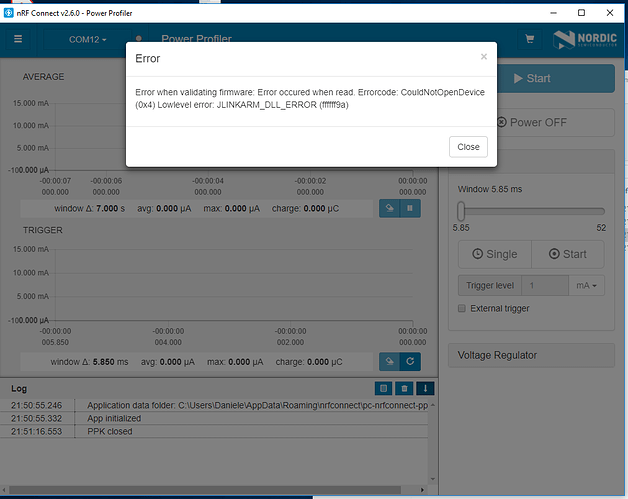Click the Single trigger button
The image size is (628, 499).
[x=495, y=254]
